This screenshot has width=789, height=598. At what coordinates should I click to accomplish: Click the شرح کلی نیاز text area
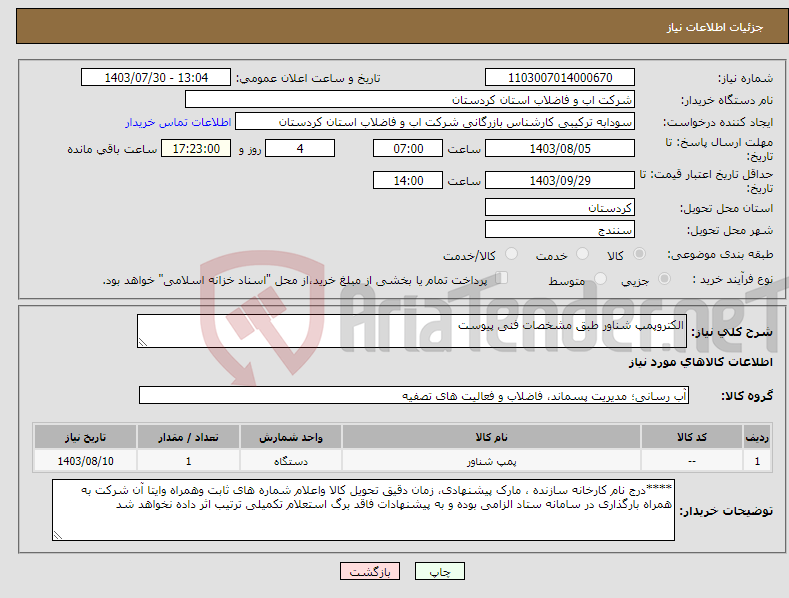412,331
